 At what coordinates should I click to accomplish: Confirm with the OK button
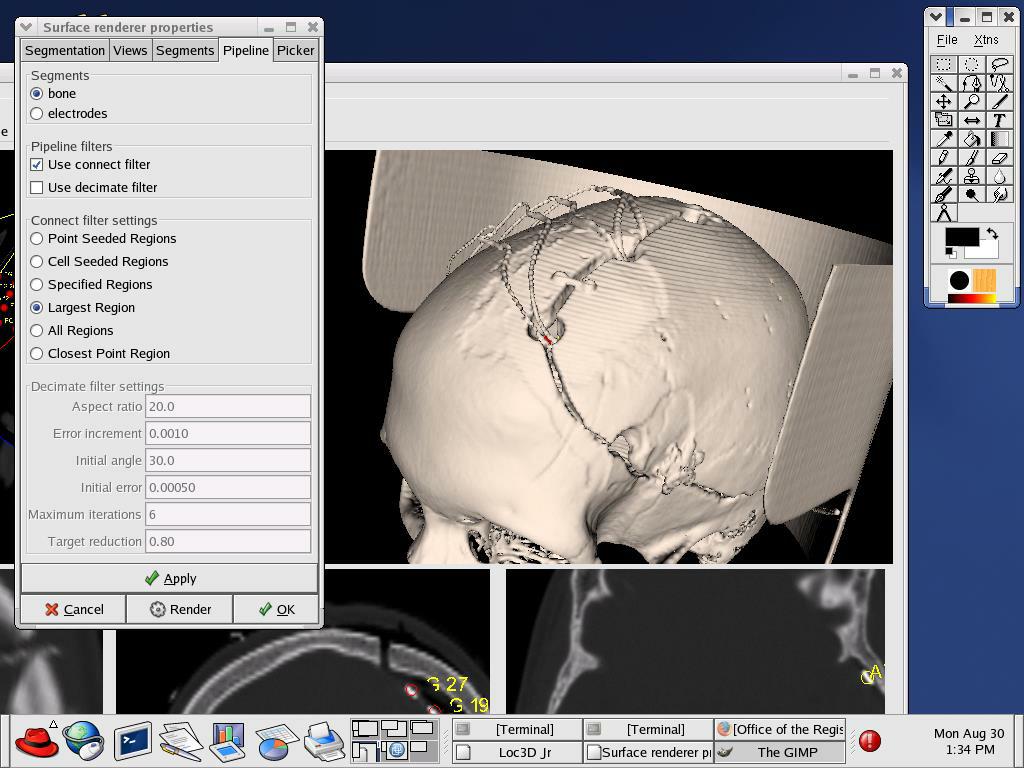276,609
